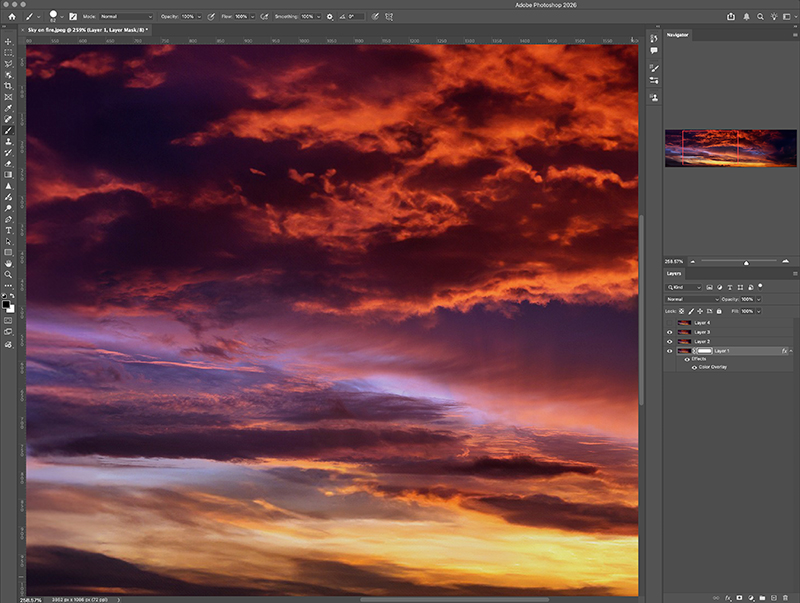Click the Home icon in options bar
The image size is (800, 603).
pos(12,16)
